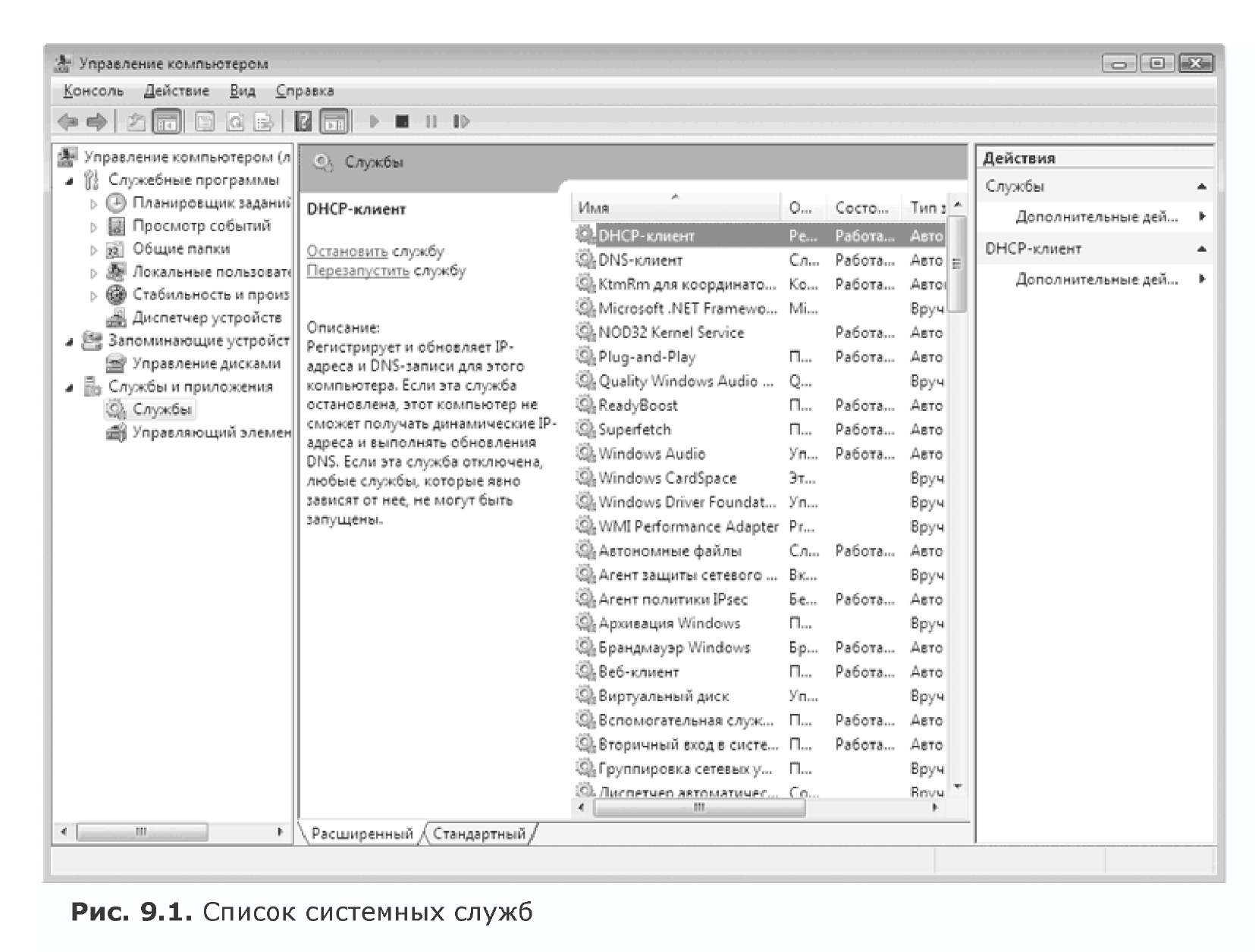The width and height of the screenshot is (1255, 952).
Task: Open the Действие menu
Action: (x=176, y=91)
